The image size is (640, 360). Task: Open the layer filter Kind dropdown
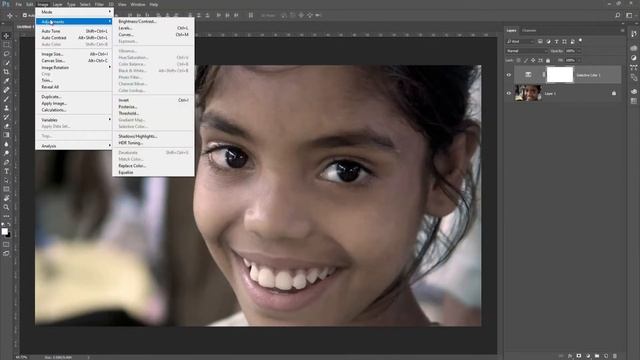520,41
